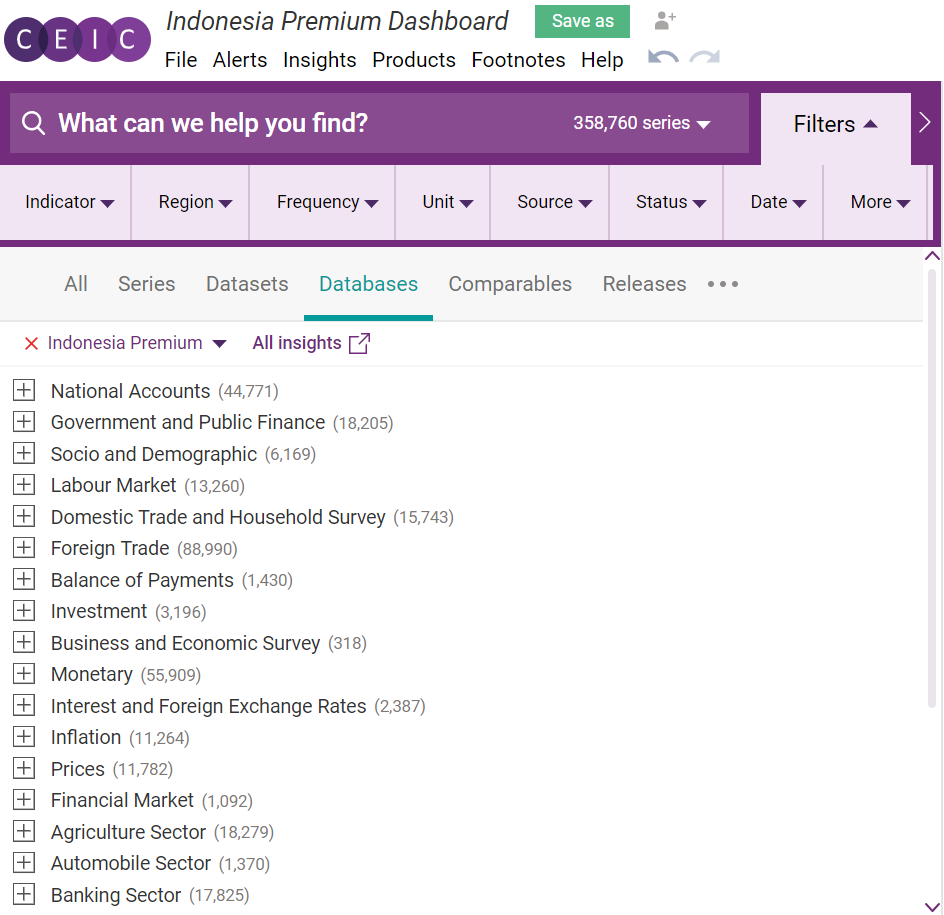Open the Indonesia Premium database dropdown
This screenshot has width=944, height=915.
137,343
